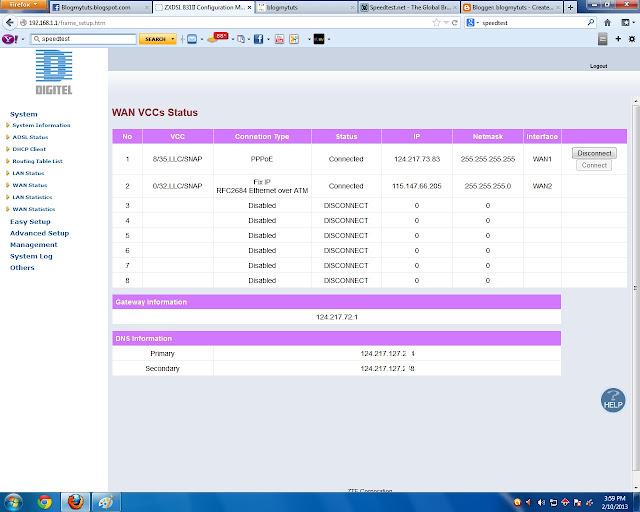This screenshot has width=640, height=512.
Task: Open the Firefox menu dropdown button
Action: pyautogui.click(x=23, y=4)
